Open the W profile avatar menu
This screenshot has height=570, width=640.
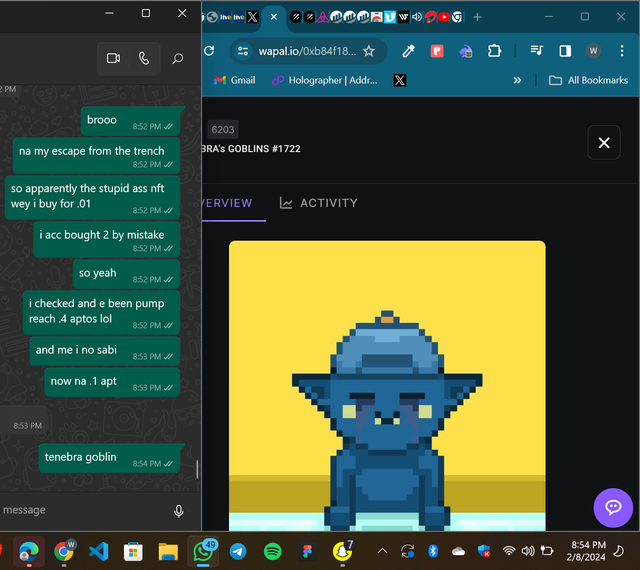(593, 51)
